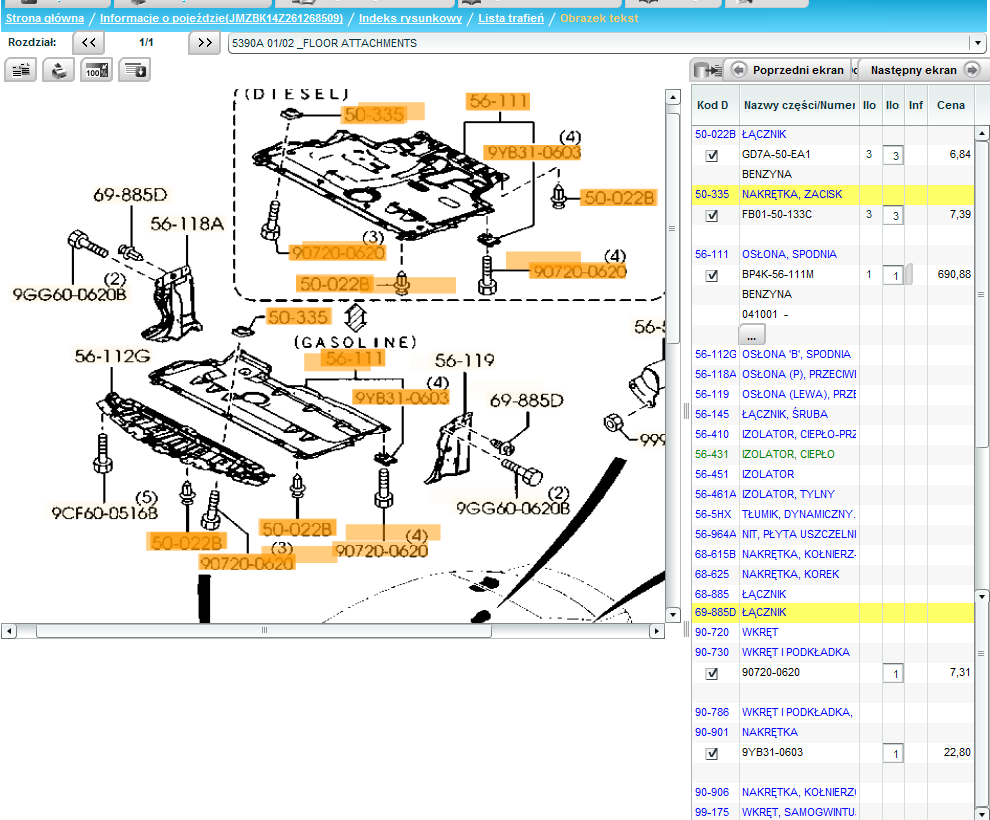Click the 100% zoom reset icon
Viewport: 990px width, 820px height.
click(x=97, y=69)
